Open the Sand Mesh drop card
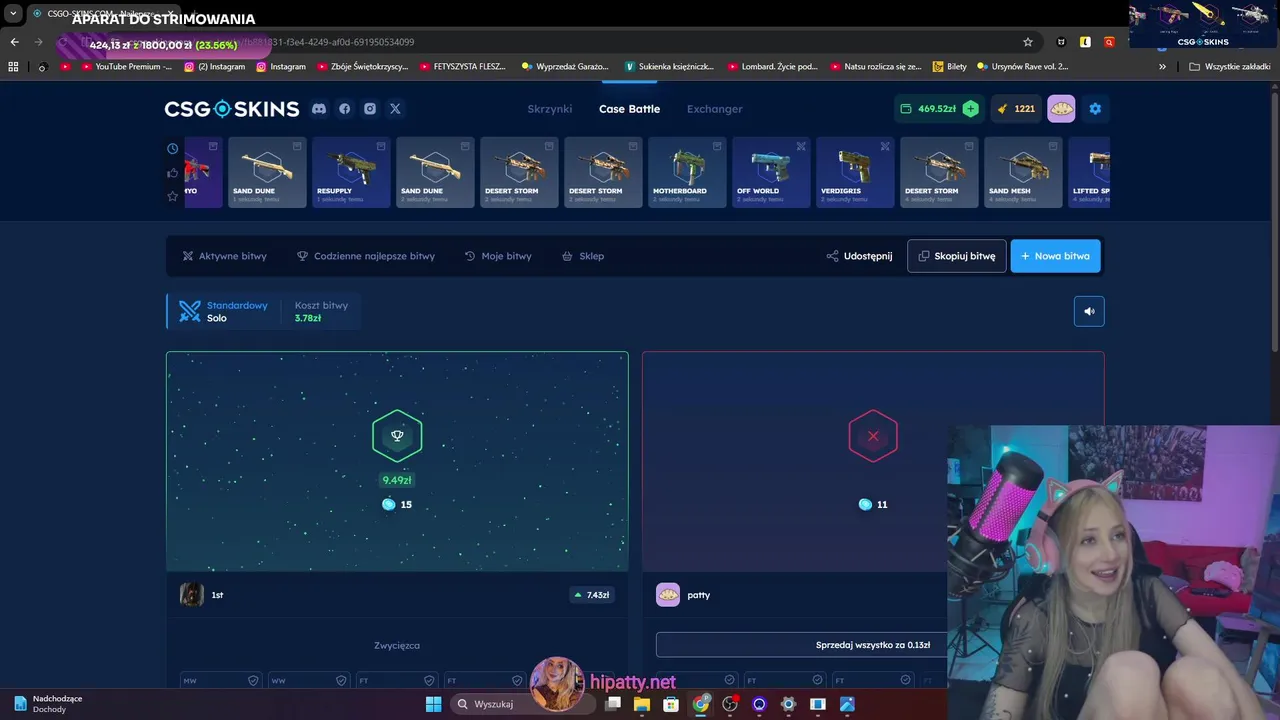Viewport: 1280px width, 720px height. 1023,172
